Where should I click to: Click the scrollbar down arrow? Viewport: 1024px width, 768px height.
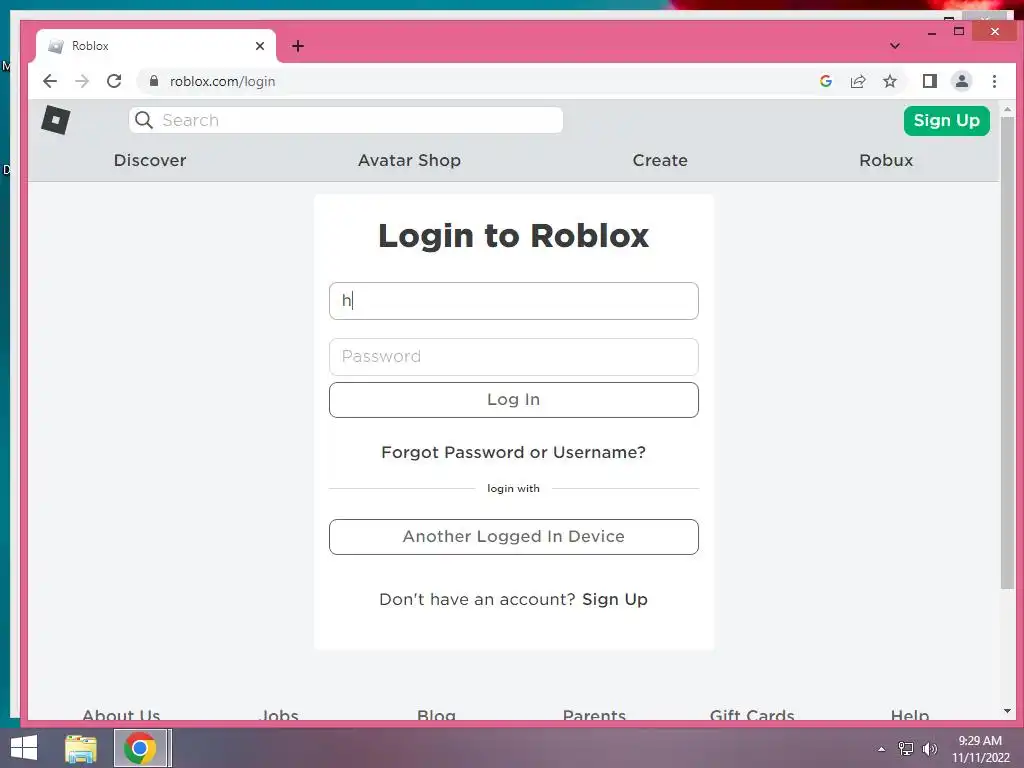[1007, 711]
